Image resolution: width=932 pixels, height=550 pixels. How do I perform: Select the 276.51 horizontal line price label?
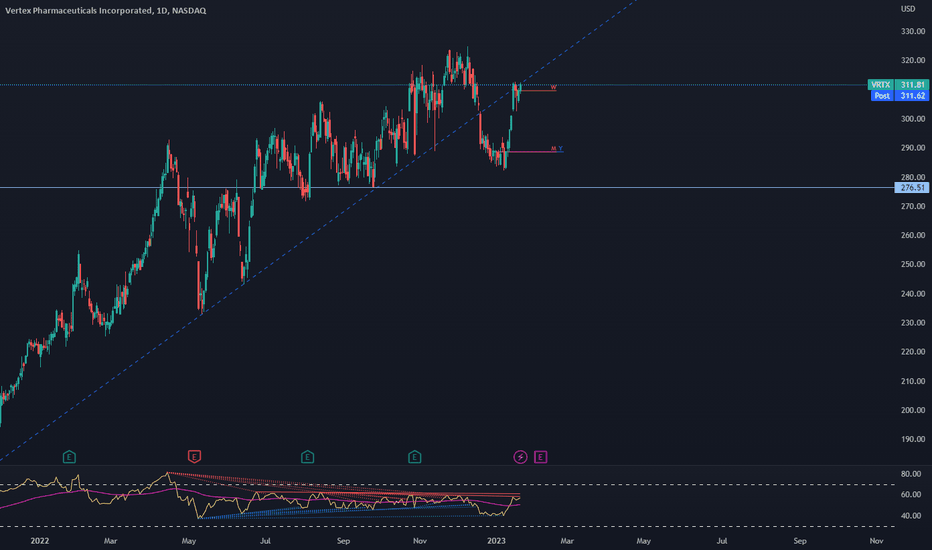[912, 187]
